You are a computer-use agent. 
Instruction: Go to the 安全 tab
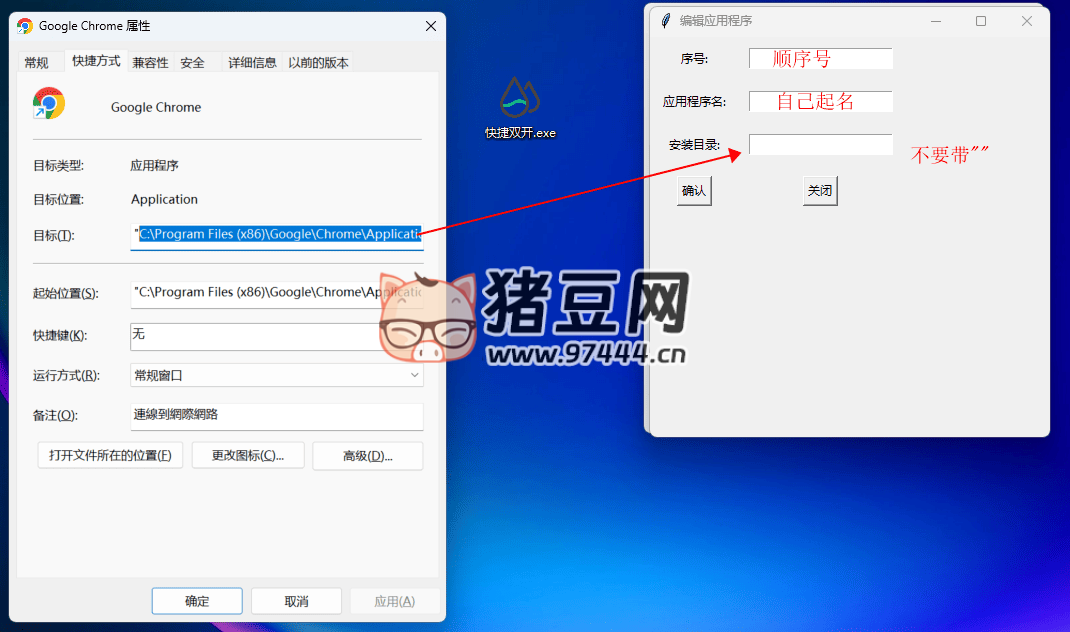(x=192, y=63)
